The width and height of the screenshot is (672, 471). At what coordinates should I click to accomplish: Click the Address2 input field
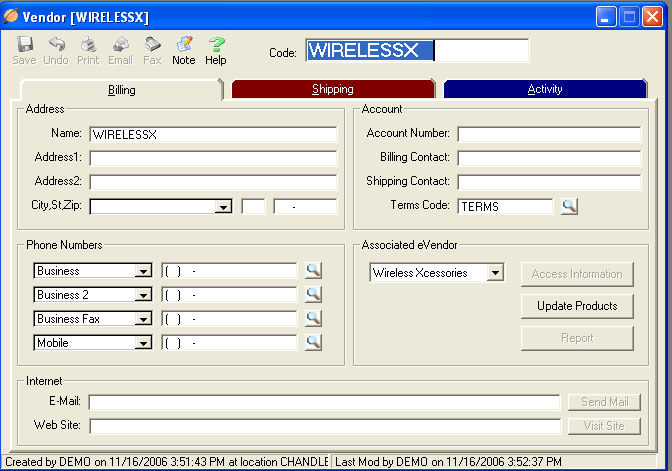click(213, 182)
